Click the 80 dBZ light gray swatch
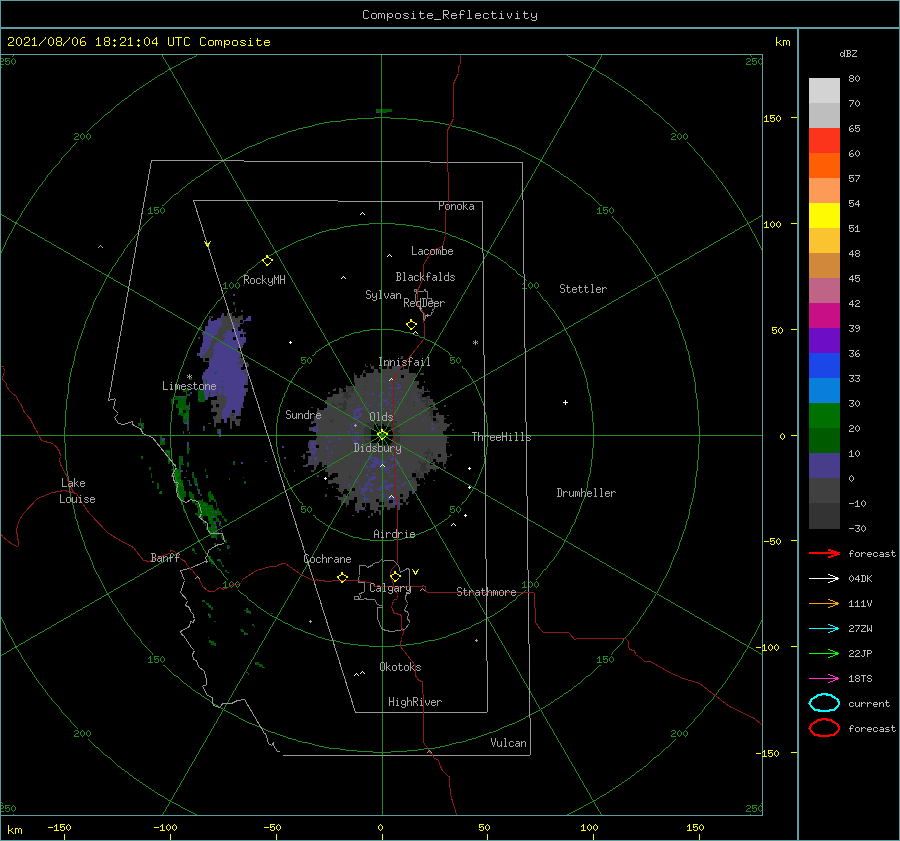 824,91
